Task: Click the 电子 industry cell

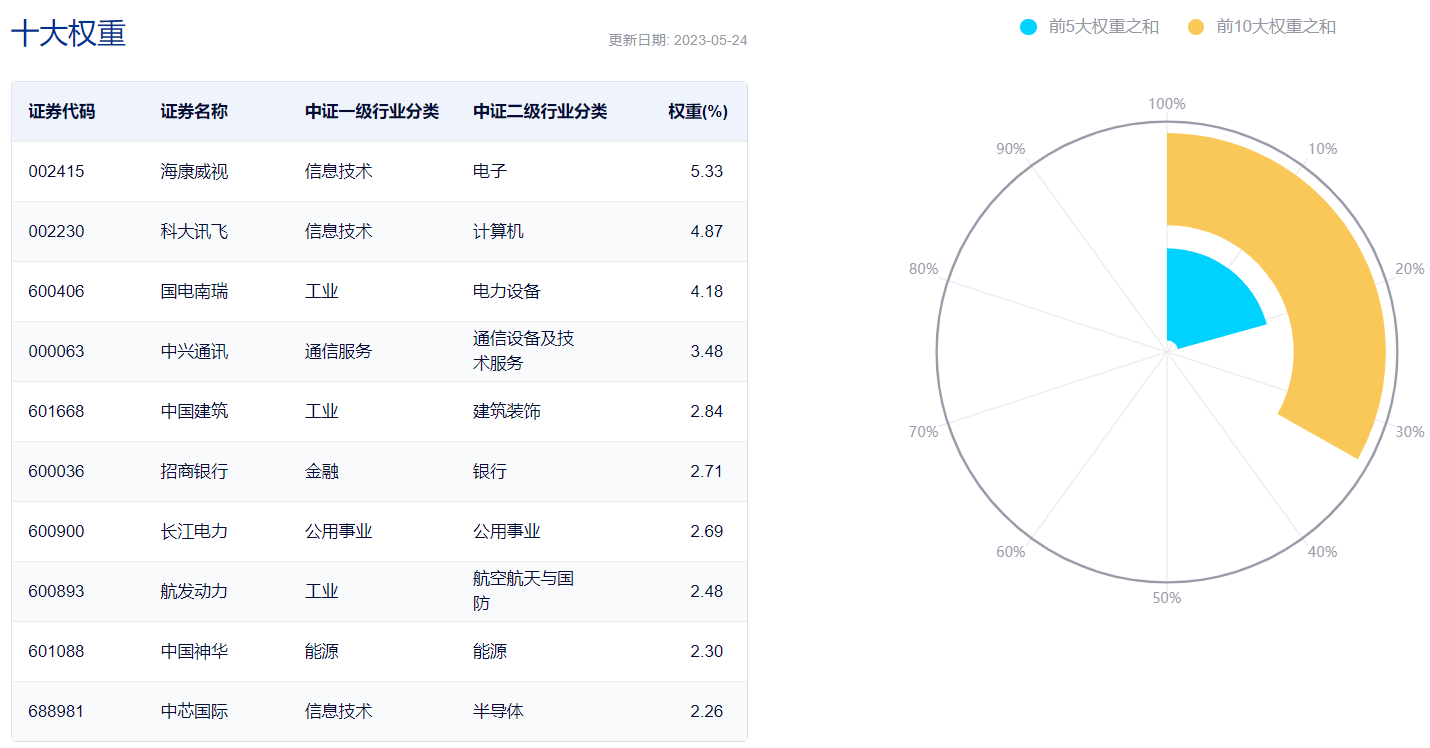Action: coord(489,172)
